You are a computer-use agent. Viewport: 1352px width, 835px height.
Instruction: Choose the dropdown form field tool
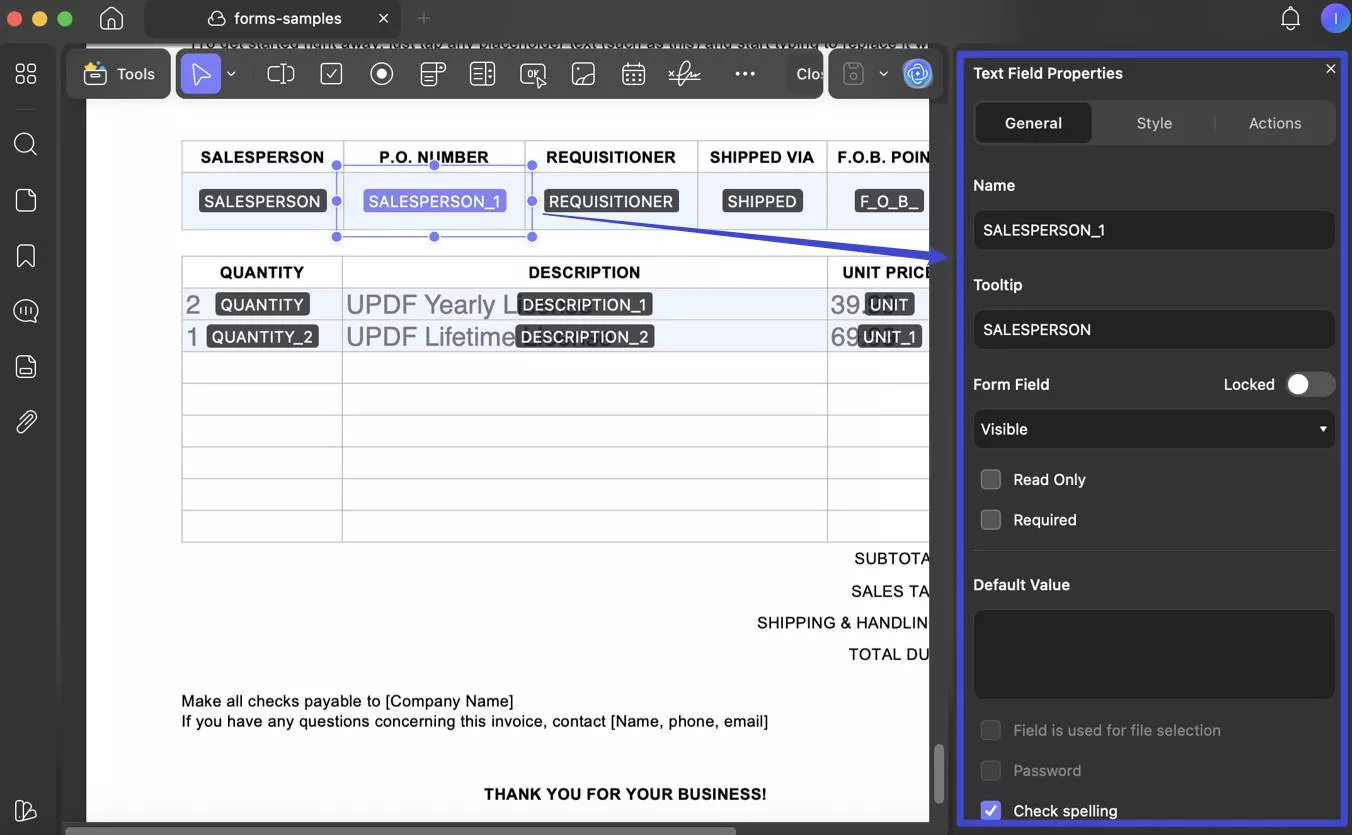(432, 74)
